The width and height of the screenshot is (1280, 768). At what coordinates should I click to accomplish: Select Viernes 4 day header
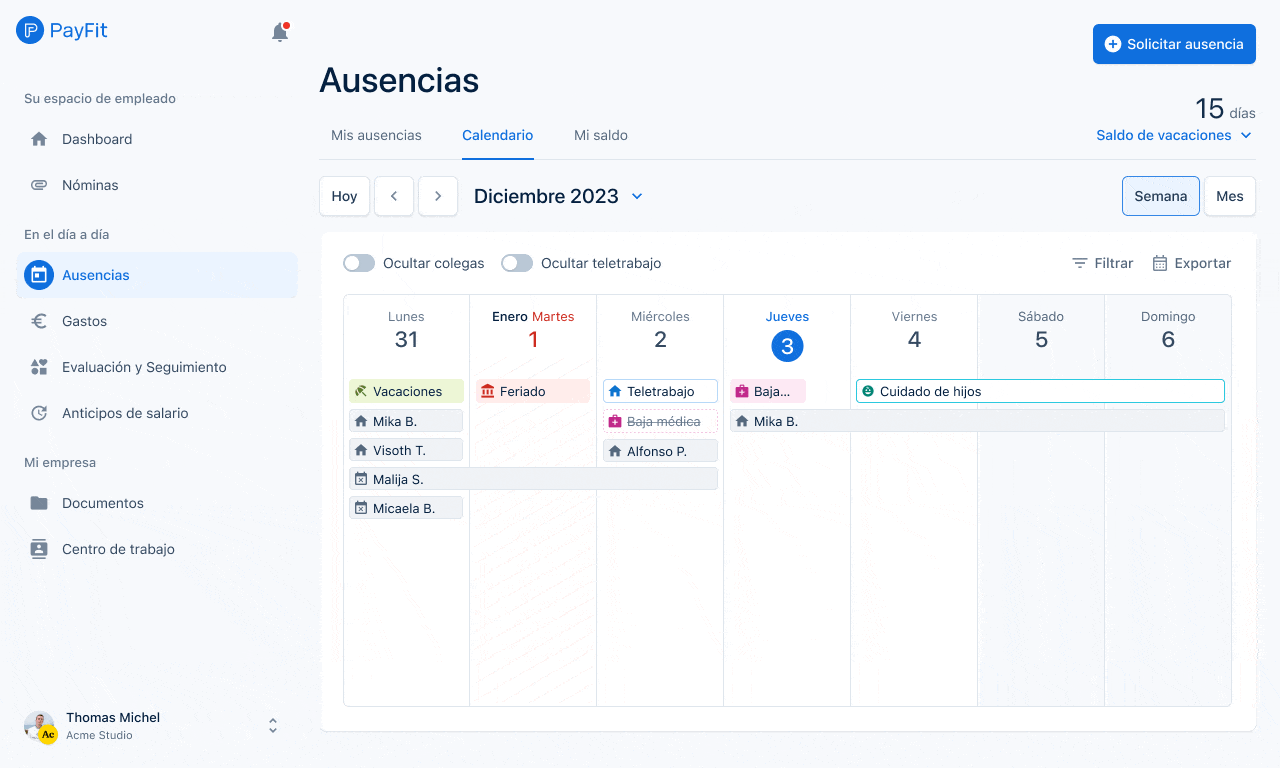(x=914, y=330)
